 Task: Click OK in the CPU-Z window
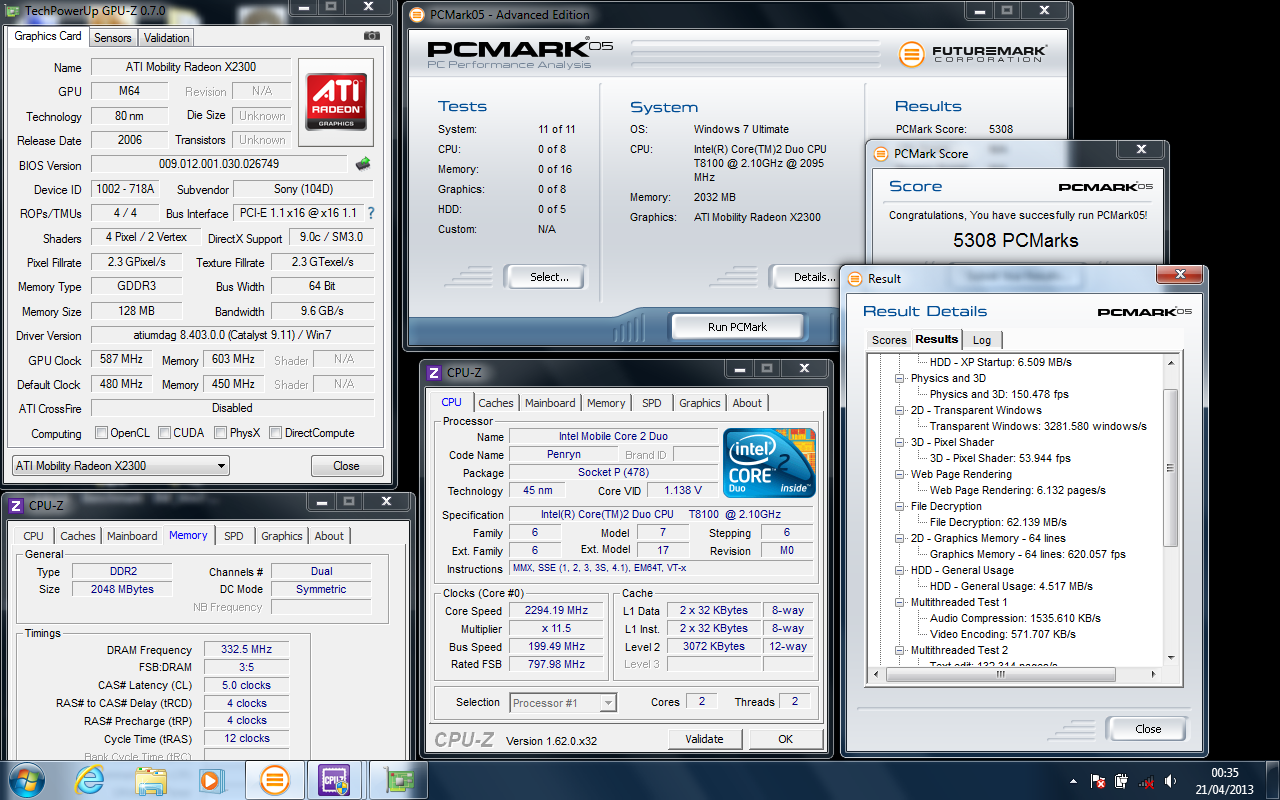(785, 739)
